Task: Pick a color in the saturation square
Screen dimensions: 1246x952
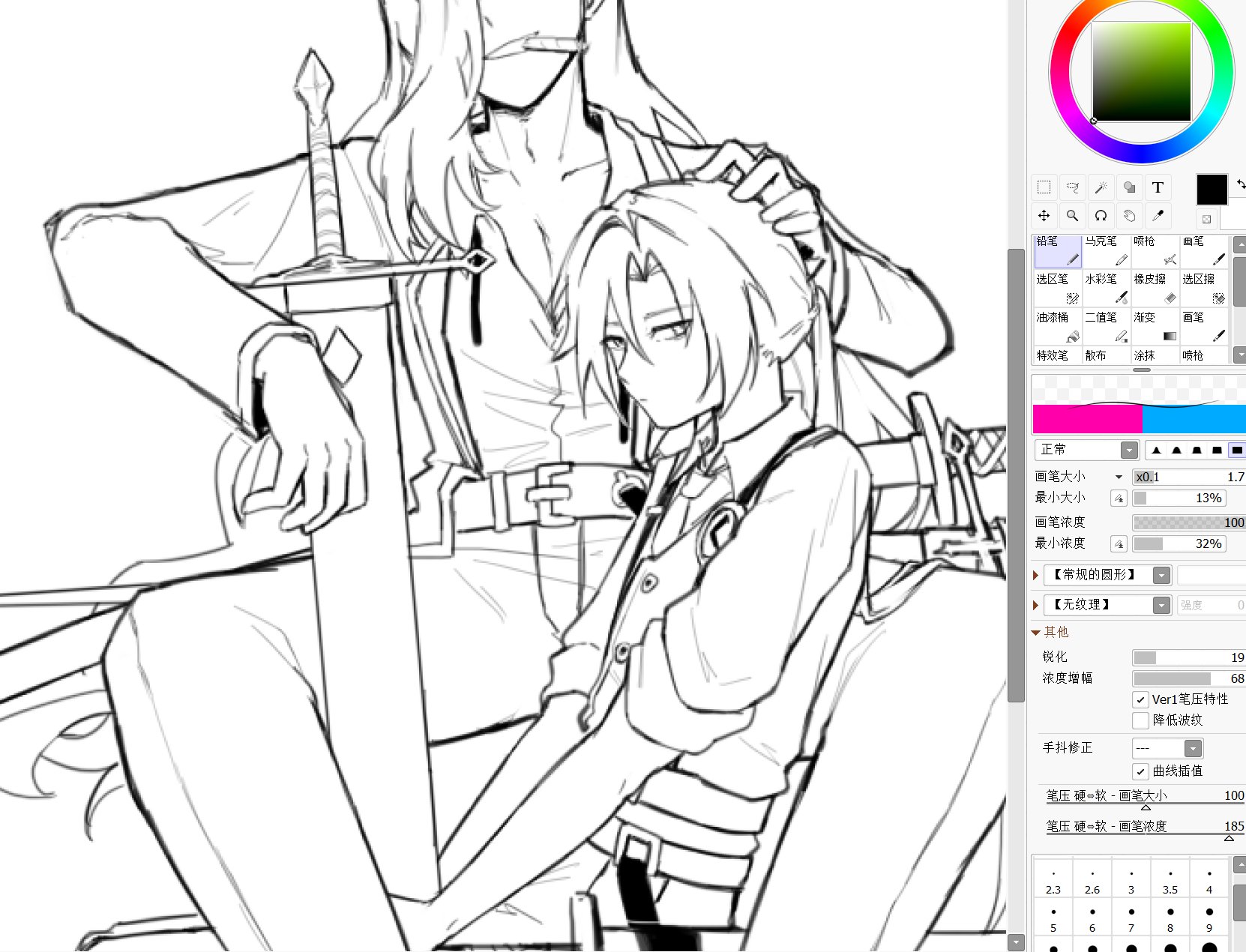Action: pyautogui.click(x=1141, y=72)
